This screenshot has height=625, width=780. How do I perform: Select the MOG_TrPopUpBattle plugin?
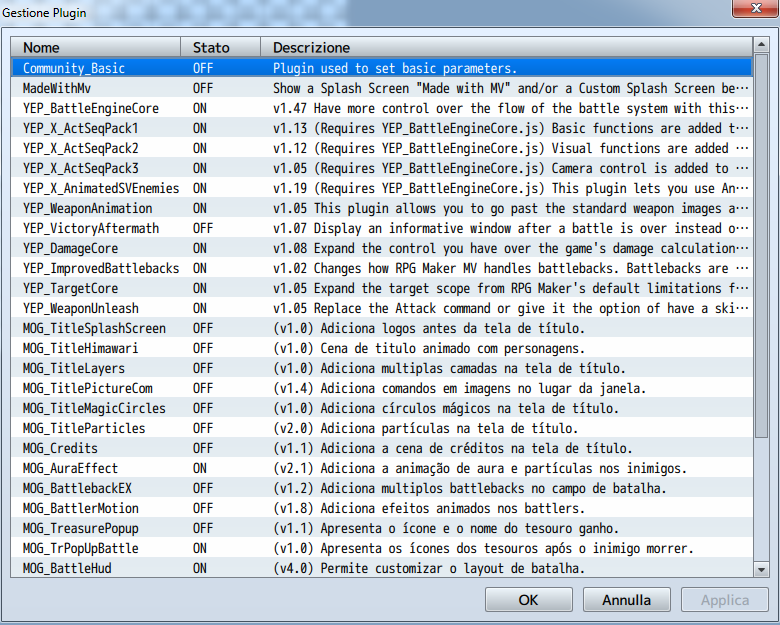click(x=382, y=548)
